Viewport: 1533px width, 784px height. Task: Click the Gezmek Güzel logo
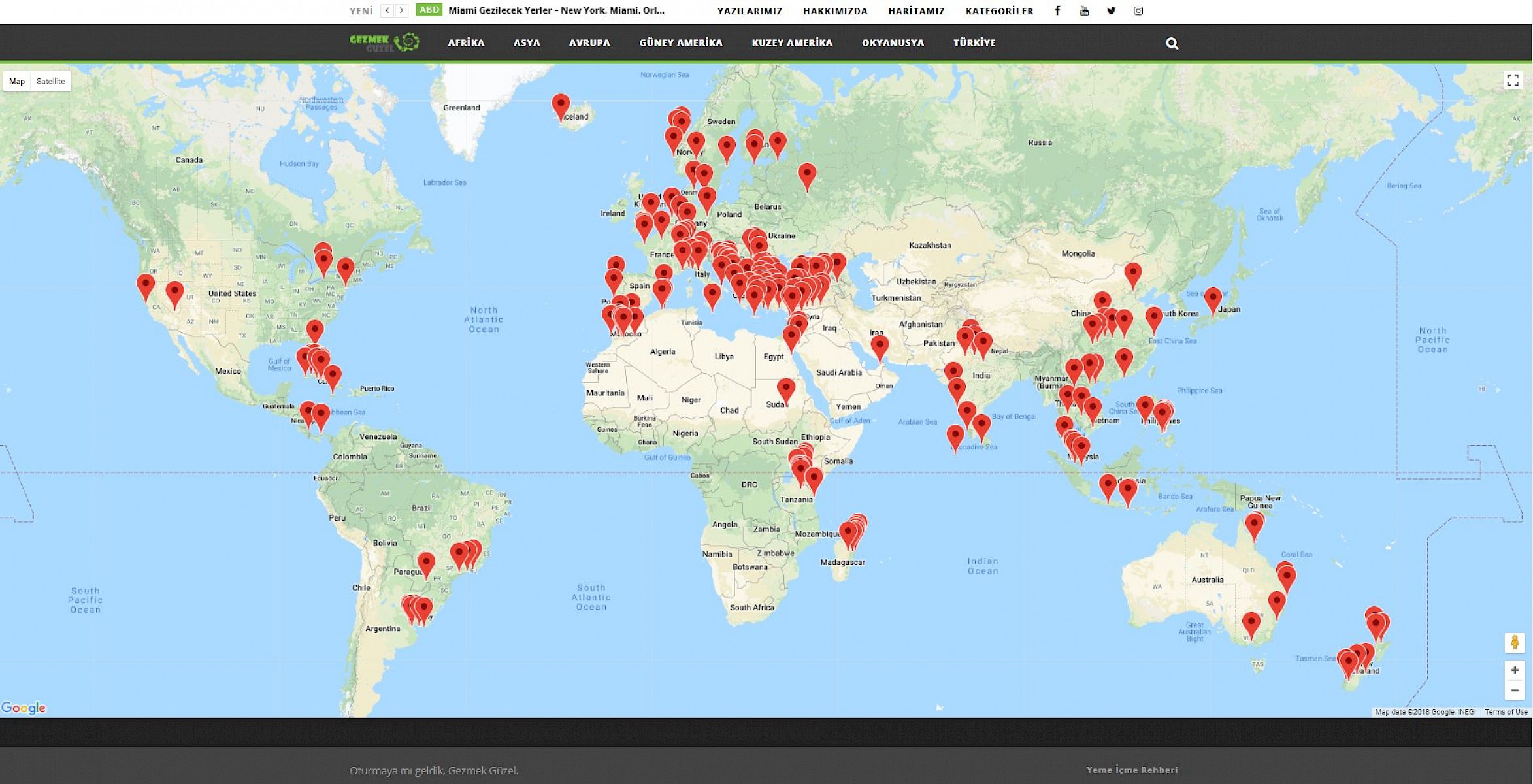(384, 42)
